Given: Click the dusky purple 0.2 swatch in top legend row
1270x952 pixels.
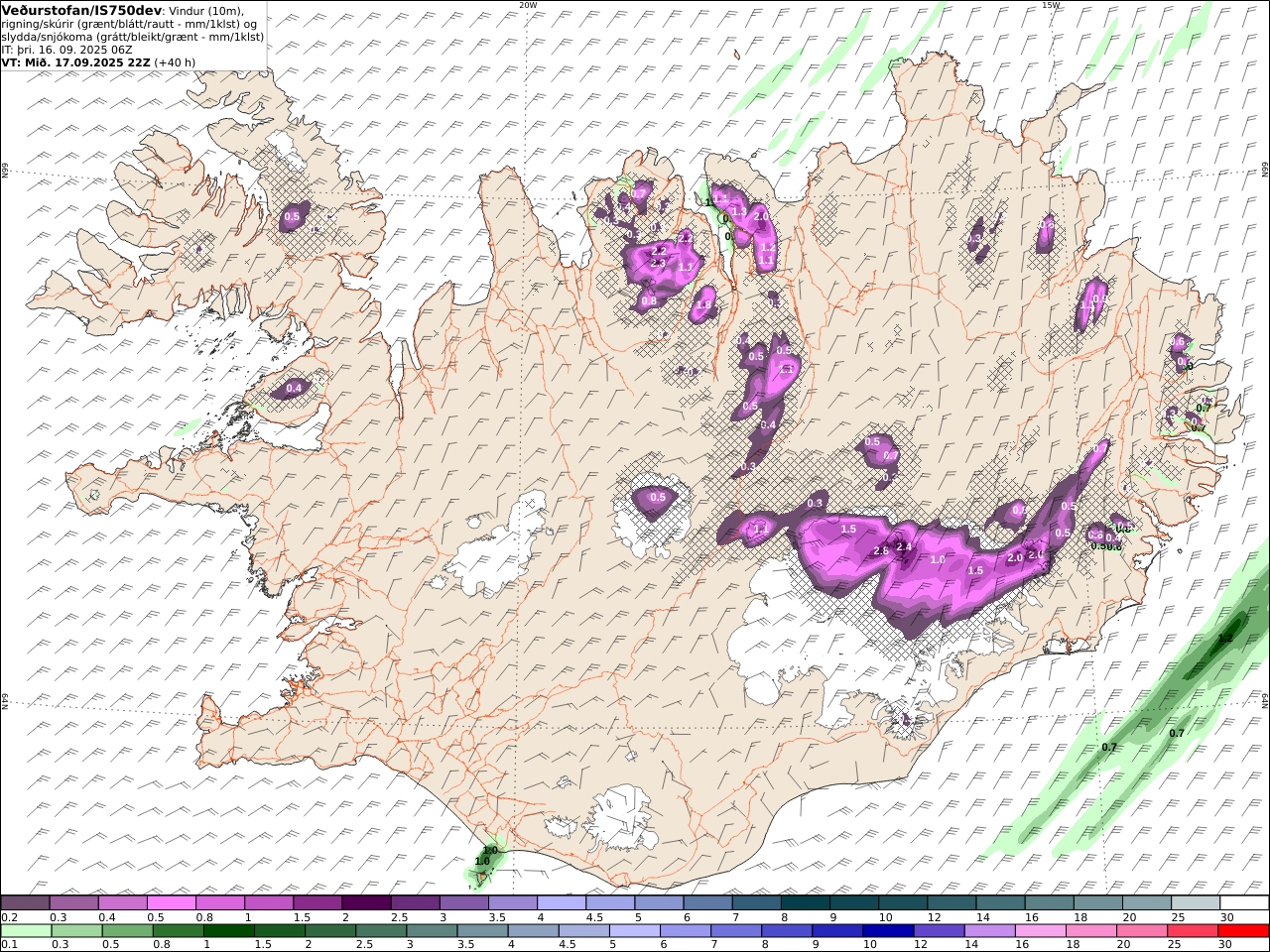Looking at the screenshot, I should (x=25, y=902).
